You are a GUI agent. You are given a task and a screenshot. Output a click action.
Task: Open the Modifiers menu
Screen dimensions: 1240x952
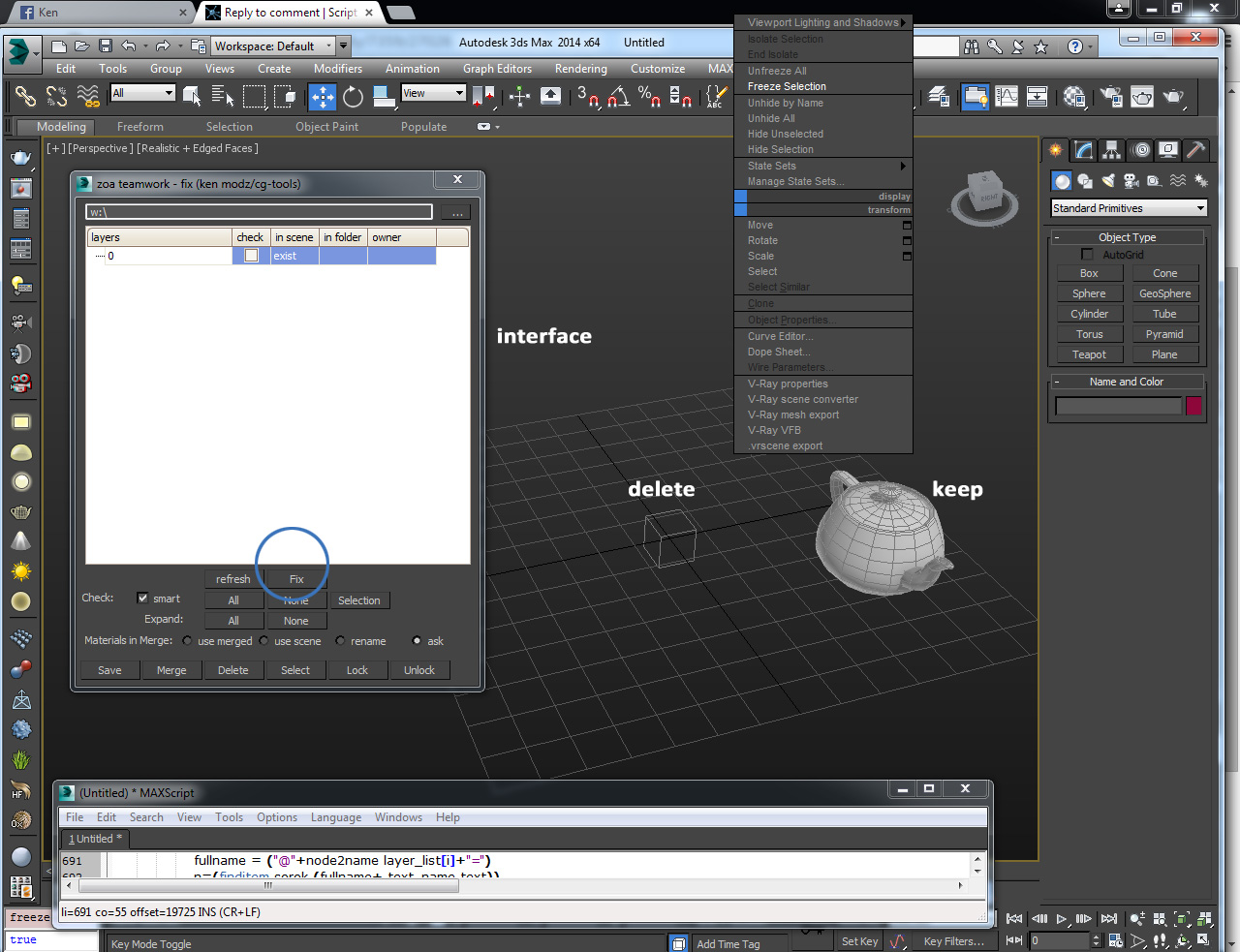338,69
